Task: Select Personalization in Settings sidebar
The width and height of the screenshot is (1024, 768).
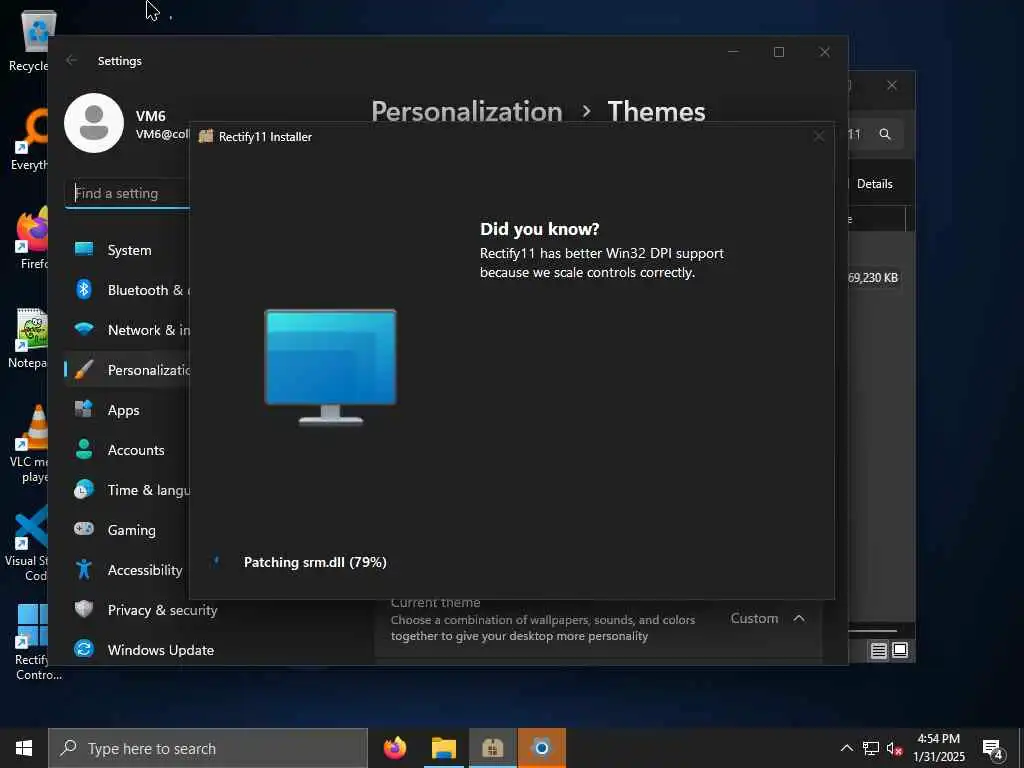Action: coord(127,370)
